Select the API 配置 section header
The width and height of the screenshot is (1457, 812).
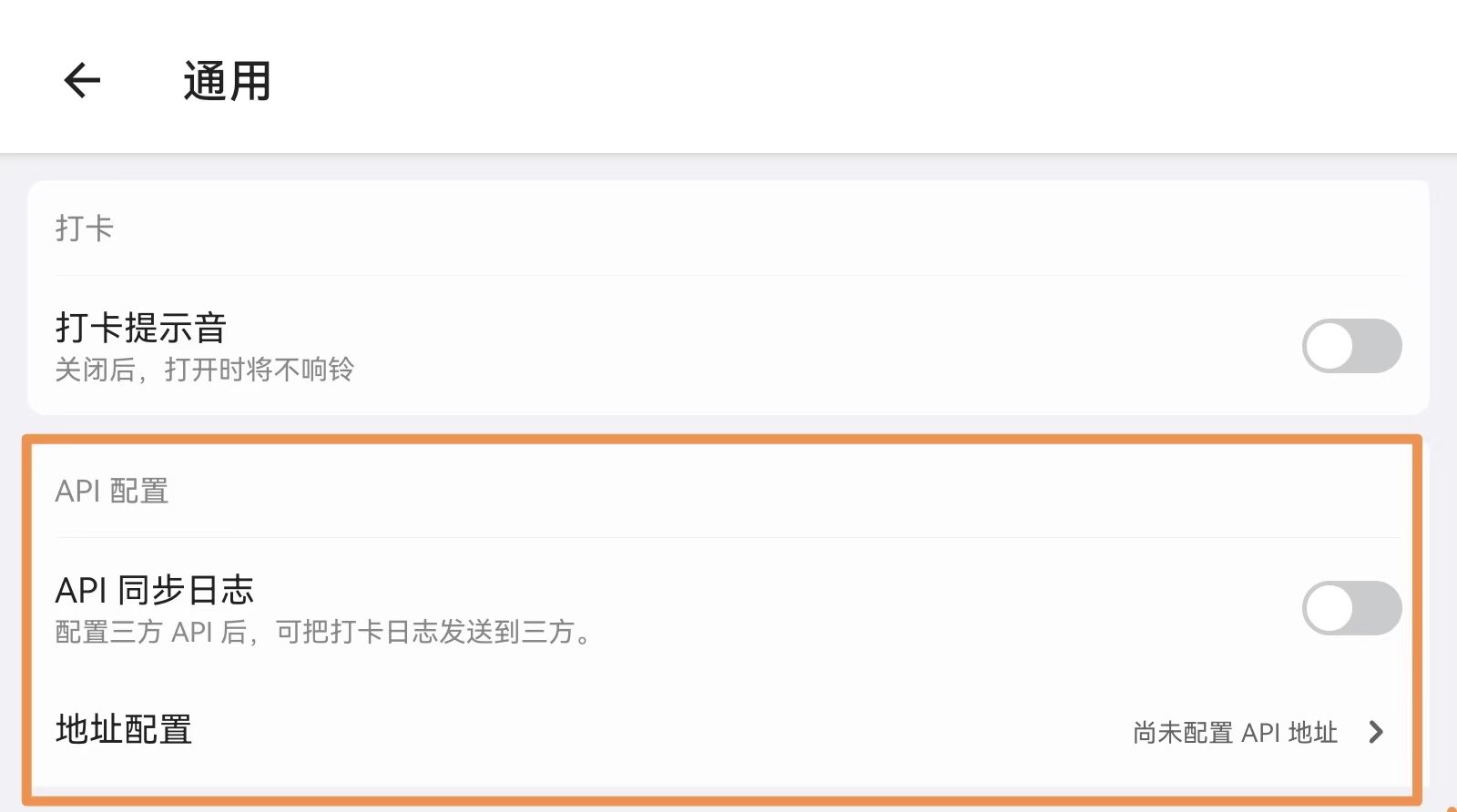click(x=112, y=492)
